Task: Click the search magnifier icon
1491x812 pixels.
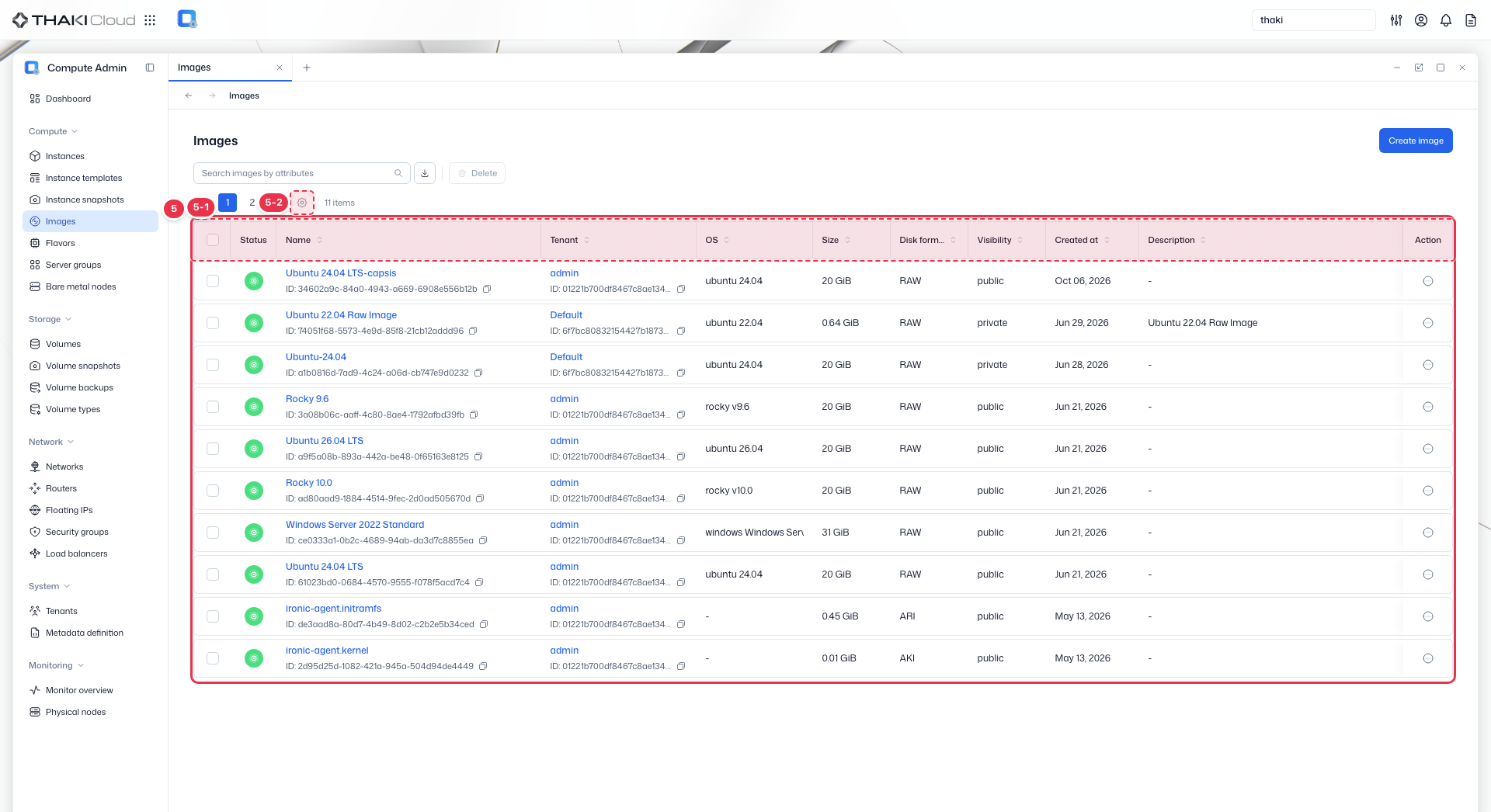Action: tap(398, 173)
